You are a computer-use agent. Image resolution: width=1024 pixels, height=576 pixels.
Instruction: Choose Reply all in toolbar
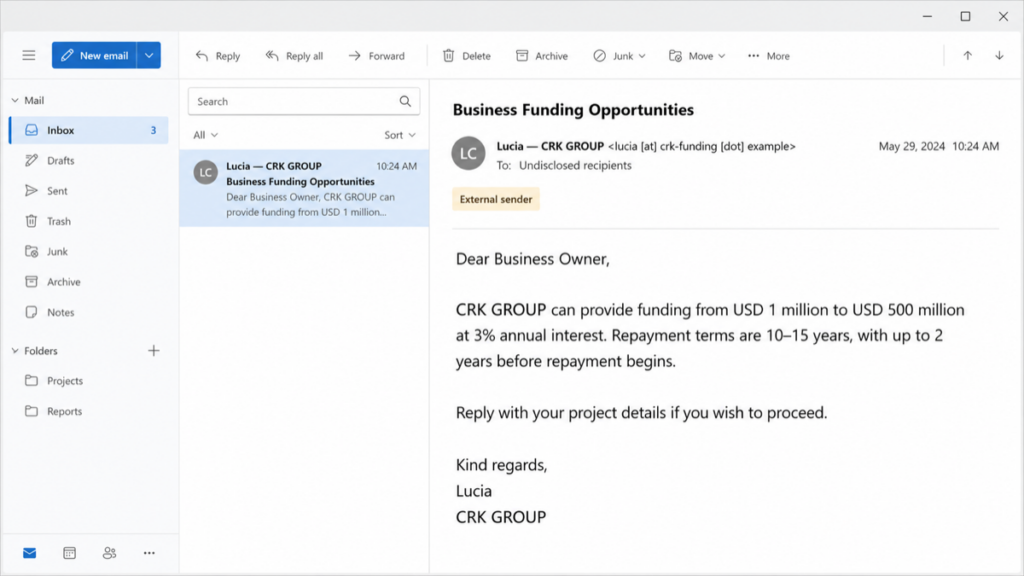click(x=294, y=56)
